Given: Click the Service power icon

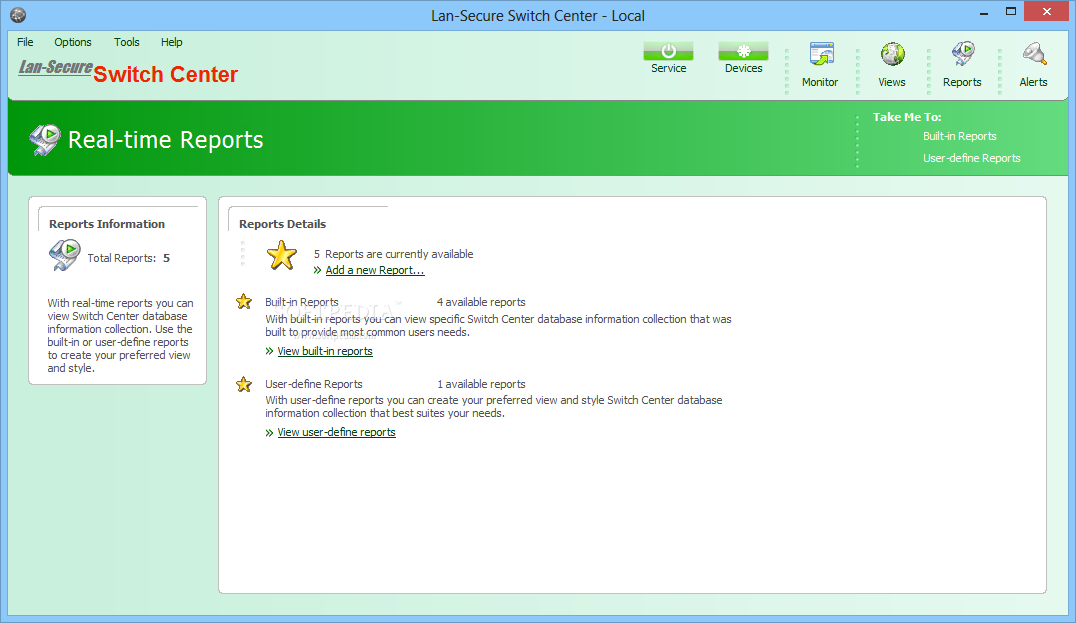Looking at the screenshot, I should (668, 51).
